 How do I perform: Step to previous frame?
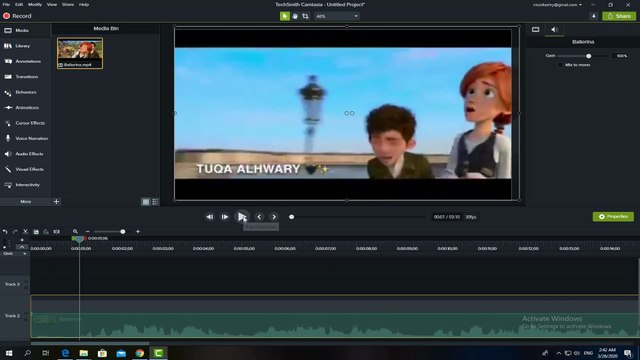pyautogui.click(x=209, y=217)
